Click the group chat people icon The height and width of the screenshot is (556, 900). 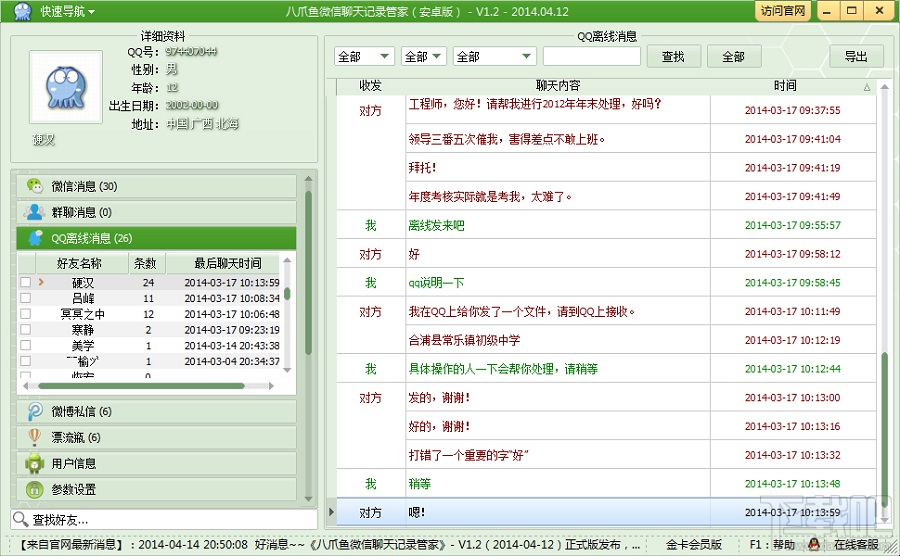tap(34, 212)
